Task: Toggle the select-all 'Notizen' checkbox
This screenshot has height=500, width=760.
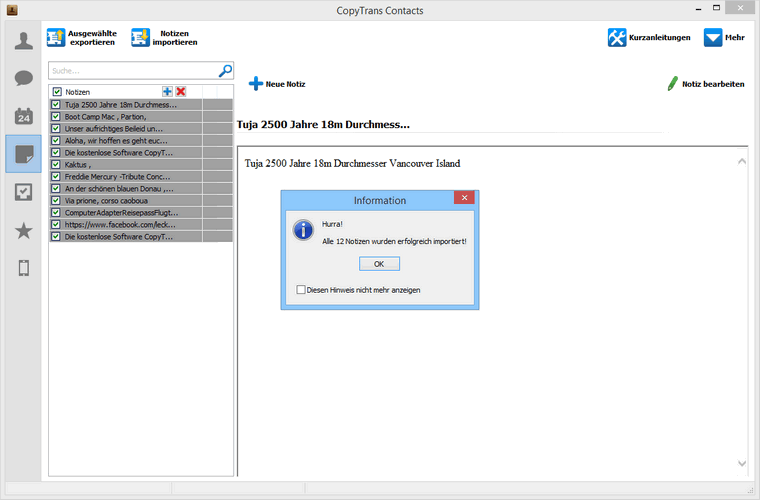Action: pyautogui.click(x=57, y=92)
